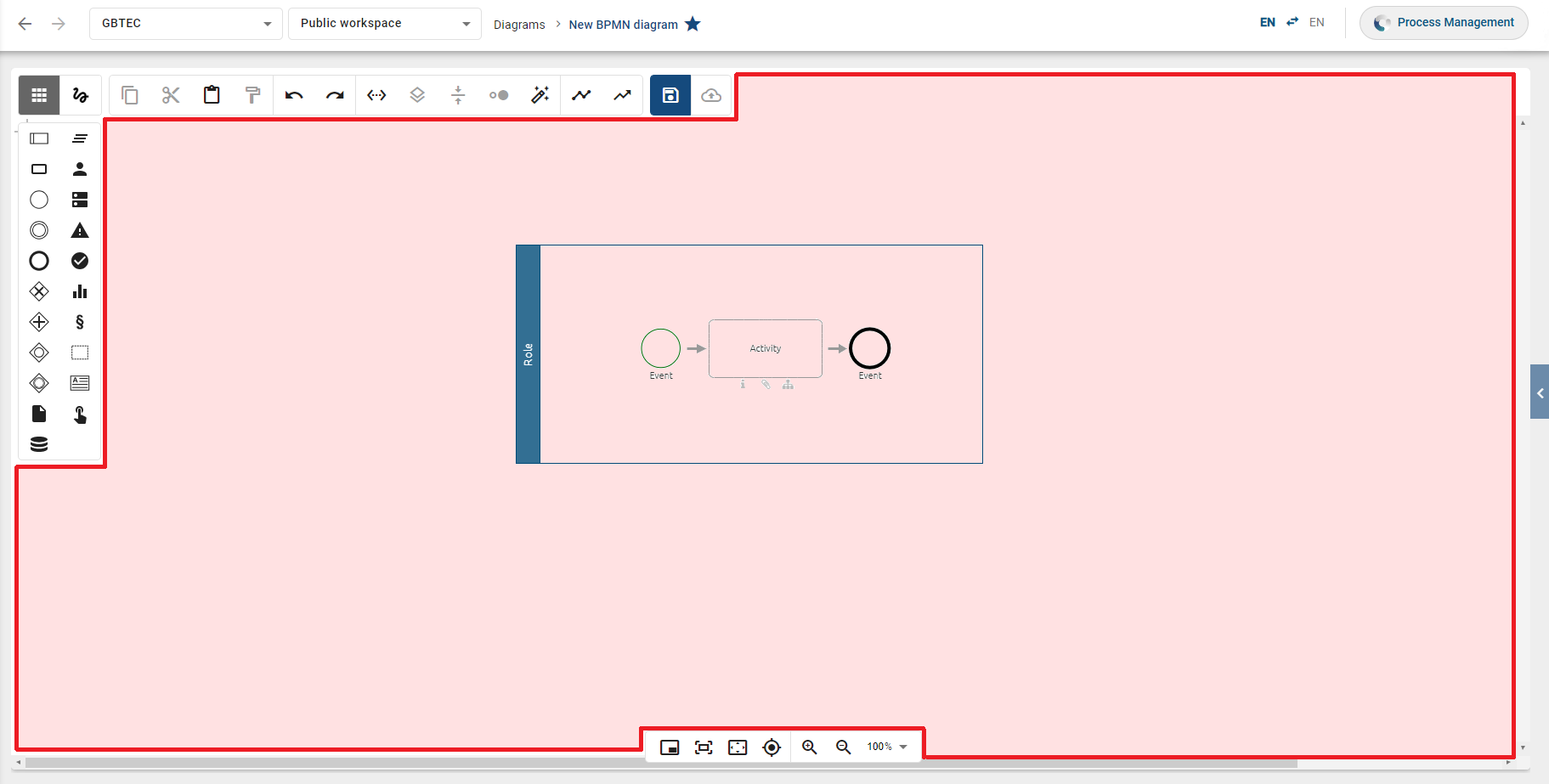Viewport: 1549px width, 784px height.
Task: Navigate back with the left arrow
Action: (x=25, y=24)
